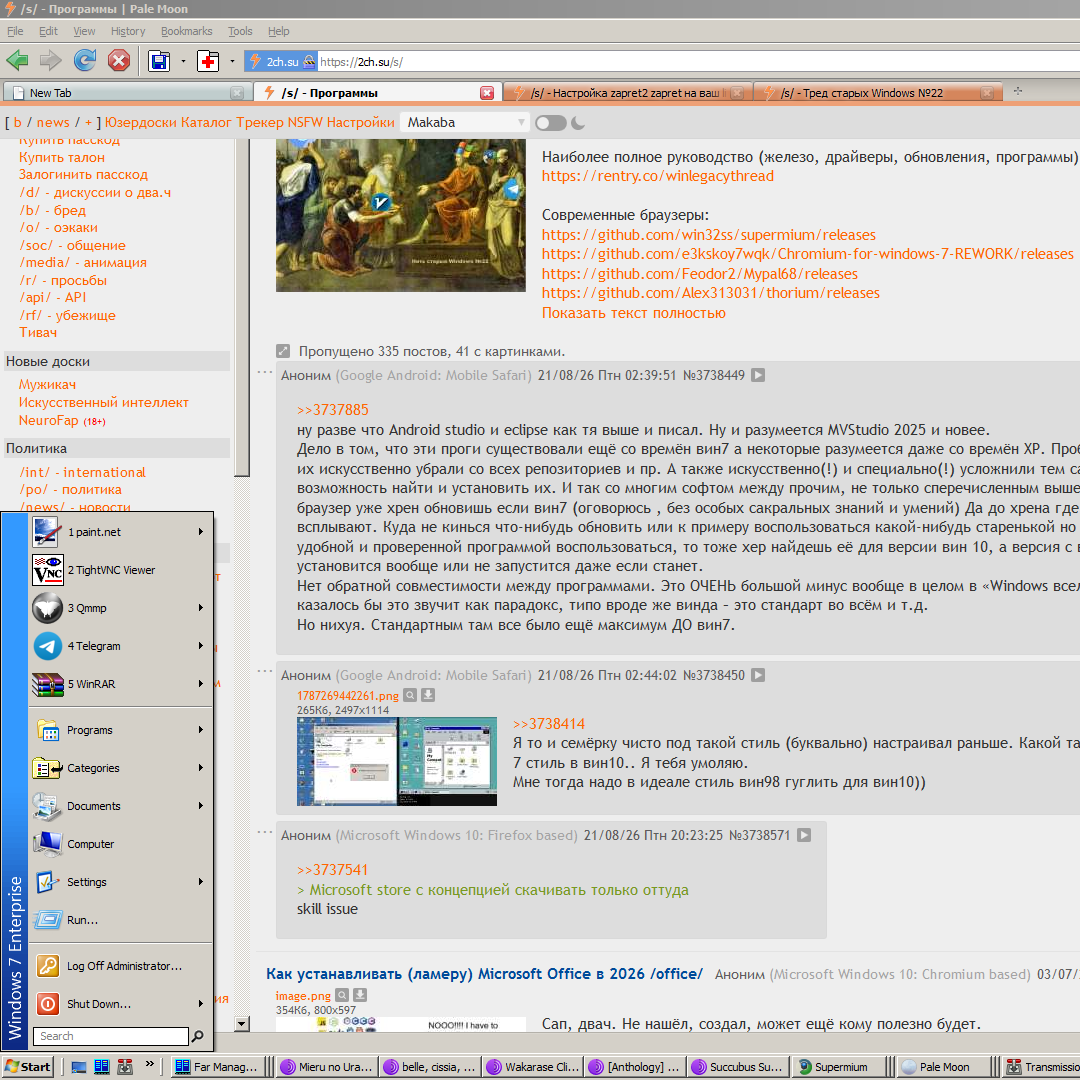
Task: Click the search icon next to 1787269442261.png
Action: pos(410,695)
